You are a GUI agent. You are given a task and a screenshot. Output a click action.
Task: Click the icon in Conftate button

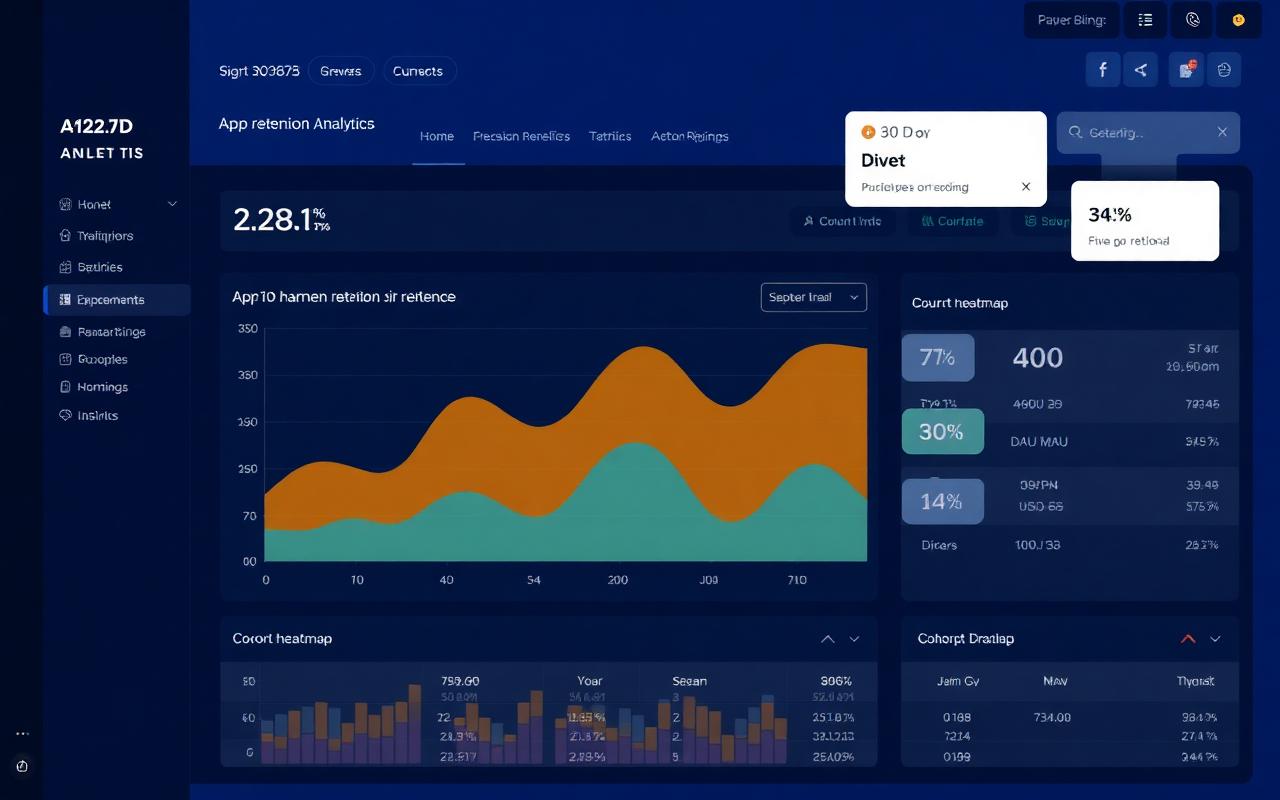[927, 222]
